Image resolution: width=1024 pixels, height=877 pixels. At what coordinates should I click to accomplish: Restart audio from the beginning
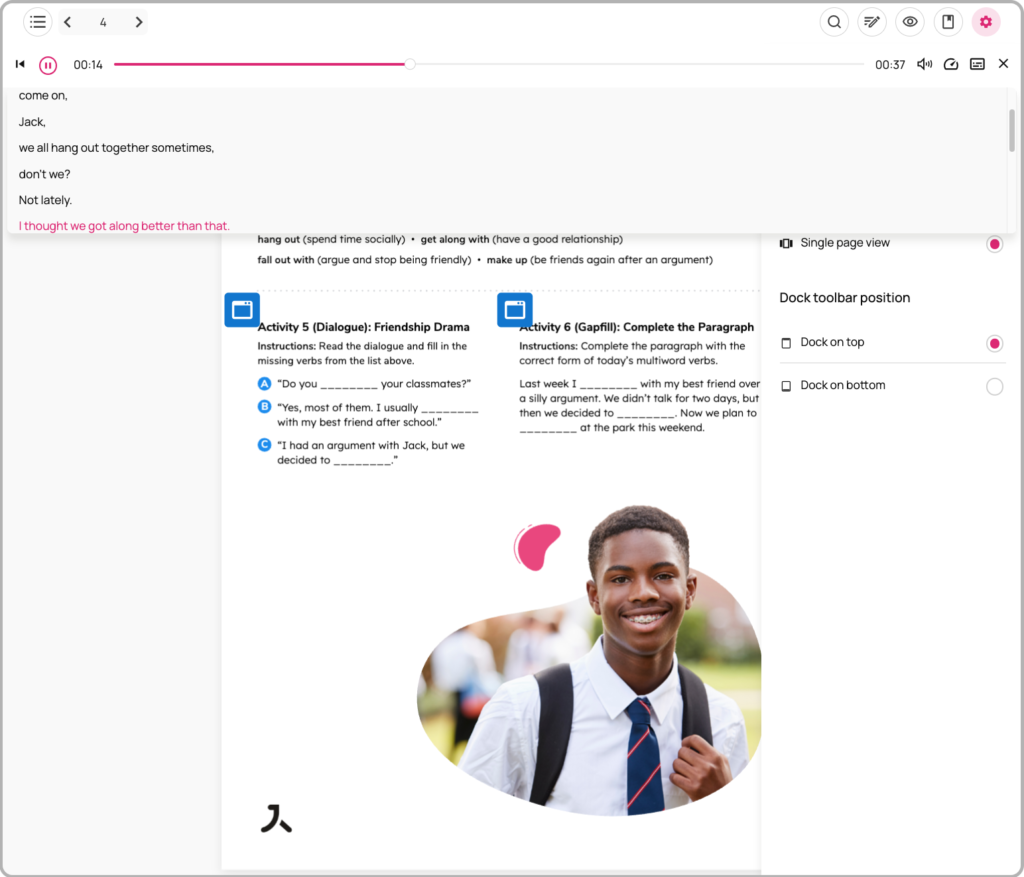[x=20, y=64]
